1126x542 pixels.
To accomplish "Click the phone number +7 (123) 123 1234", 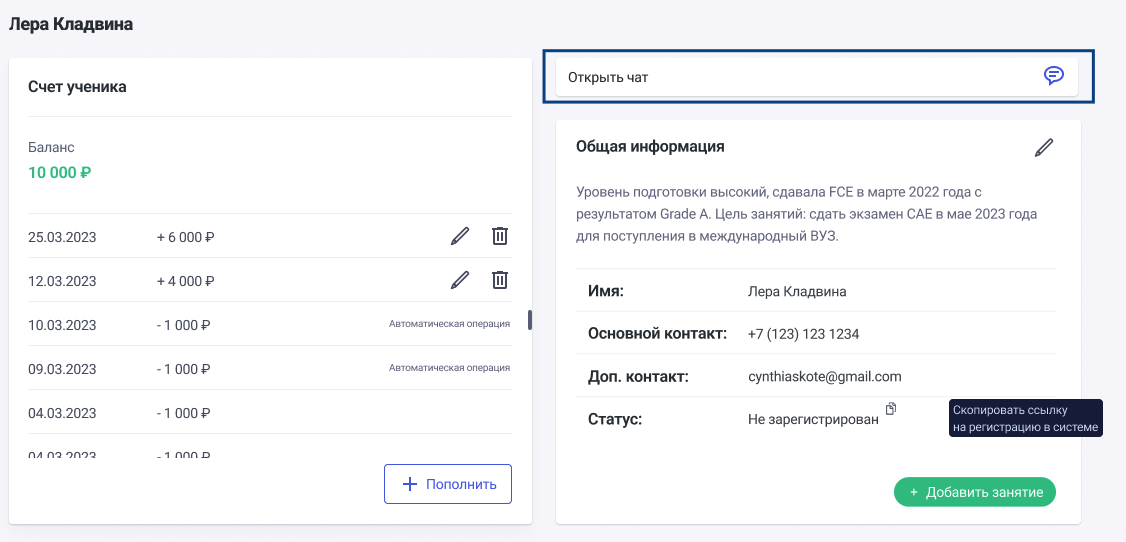I will 803,334.
